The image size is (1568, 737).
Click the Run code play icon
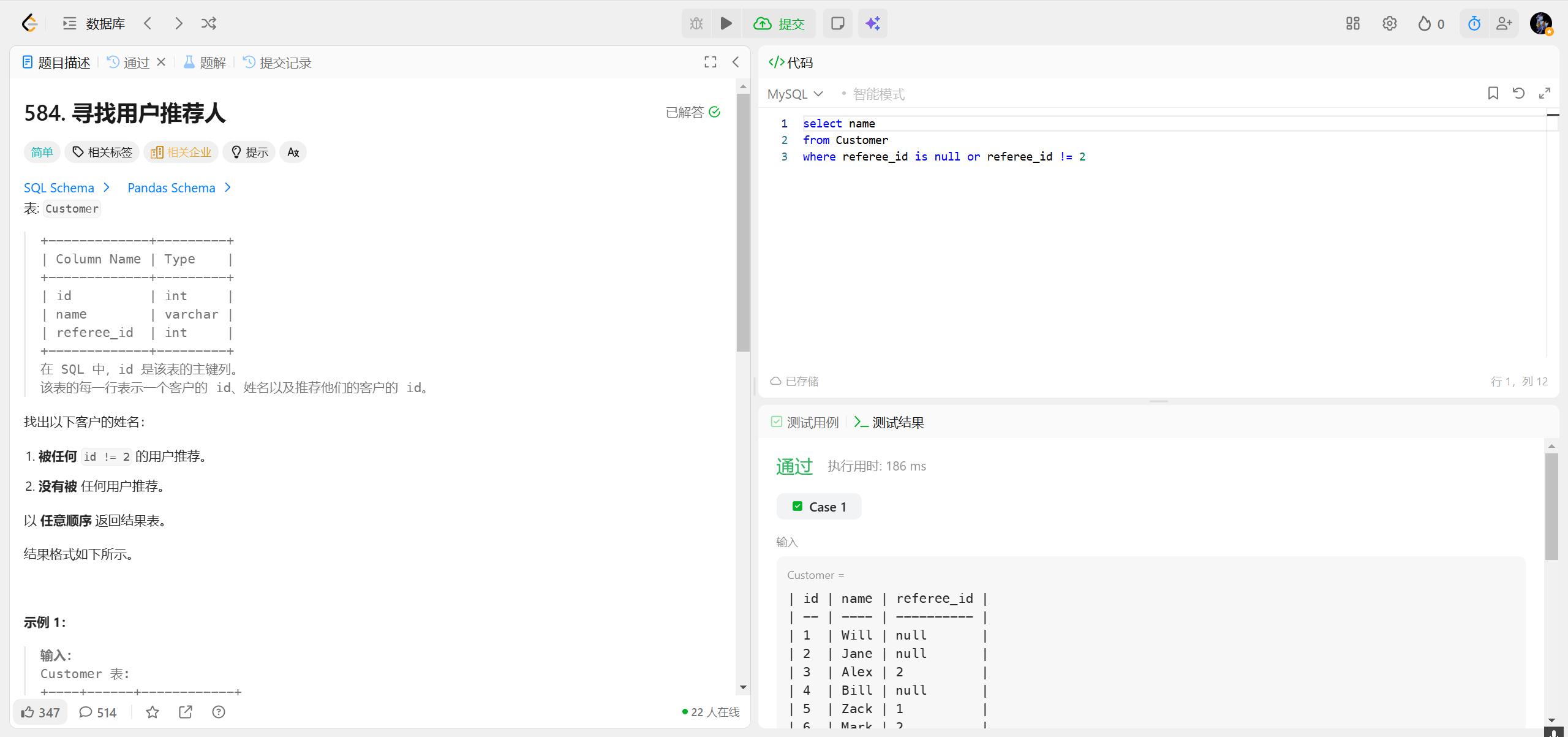coord(726,23)
